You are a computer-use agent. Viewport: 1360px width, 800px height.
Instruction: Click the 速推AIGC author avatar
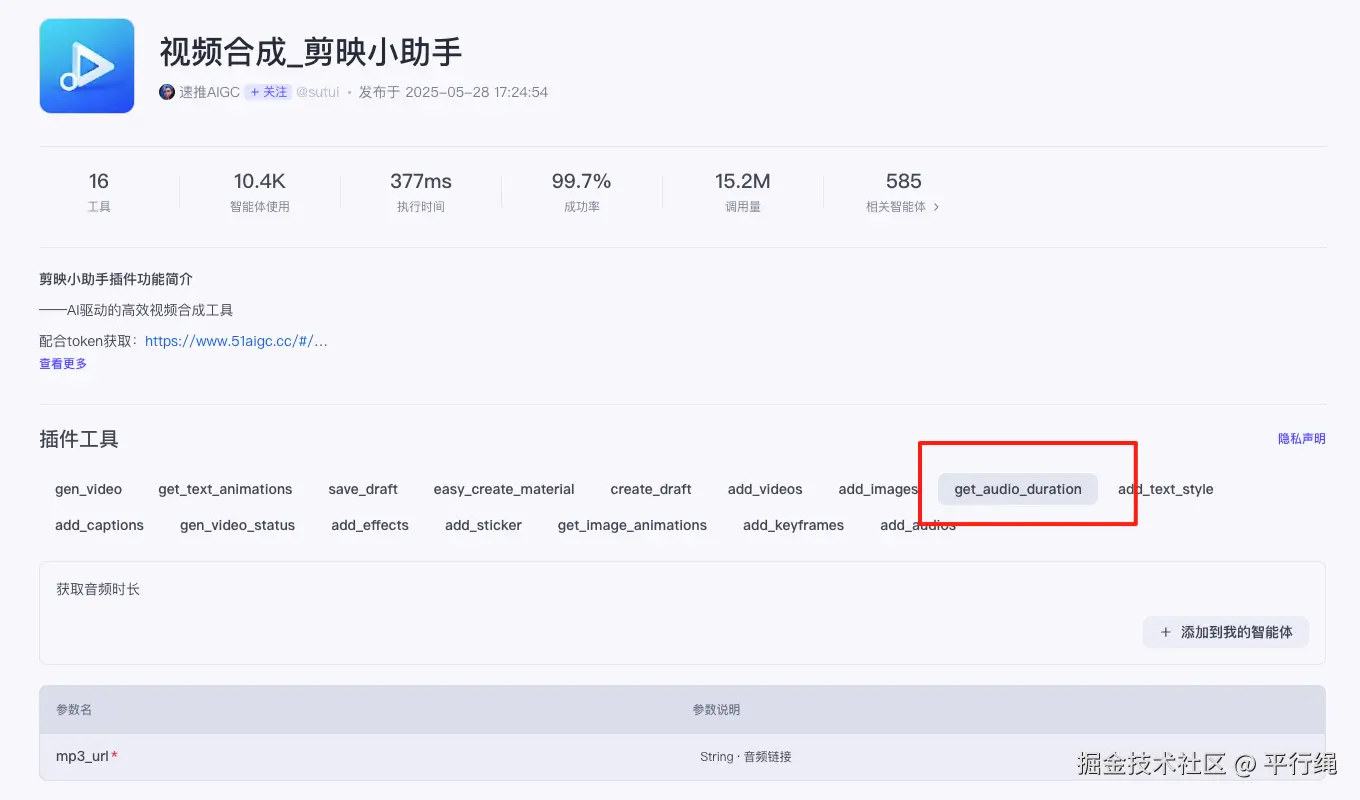(167, 92)
